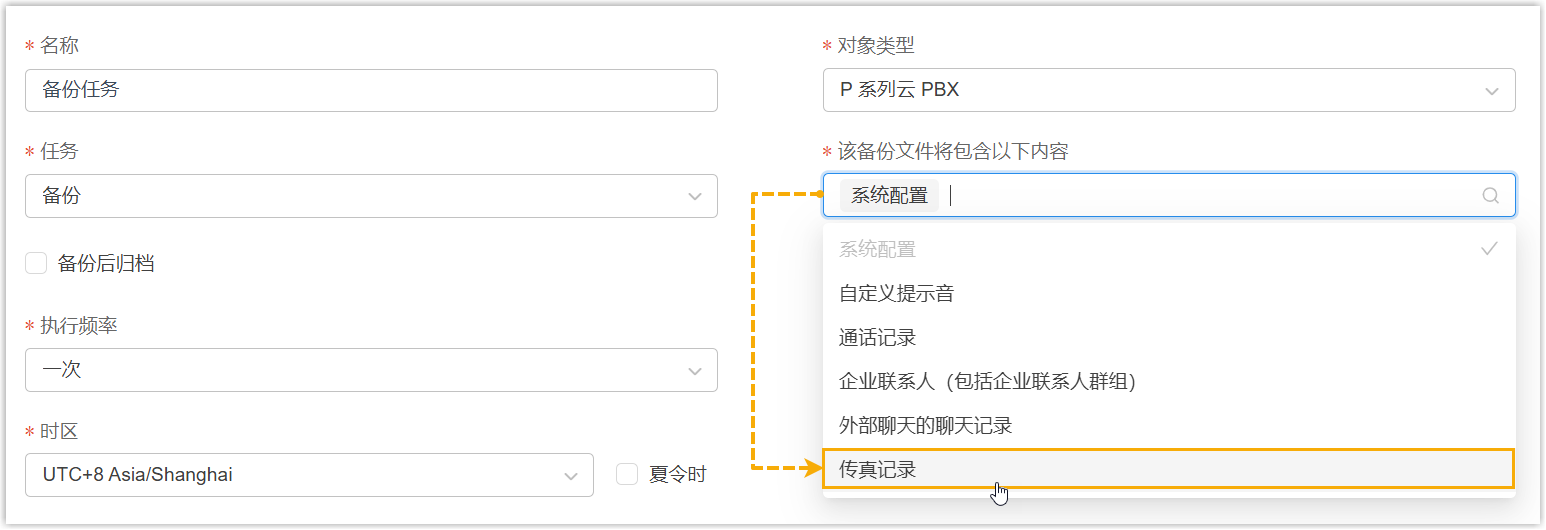The image size is (1546, 530).
Task: Click the 系统配置 tag in the multi-select
Action: pos(889,196)
